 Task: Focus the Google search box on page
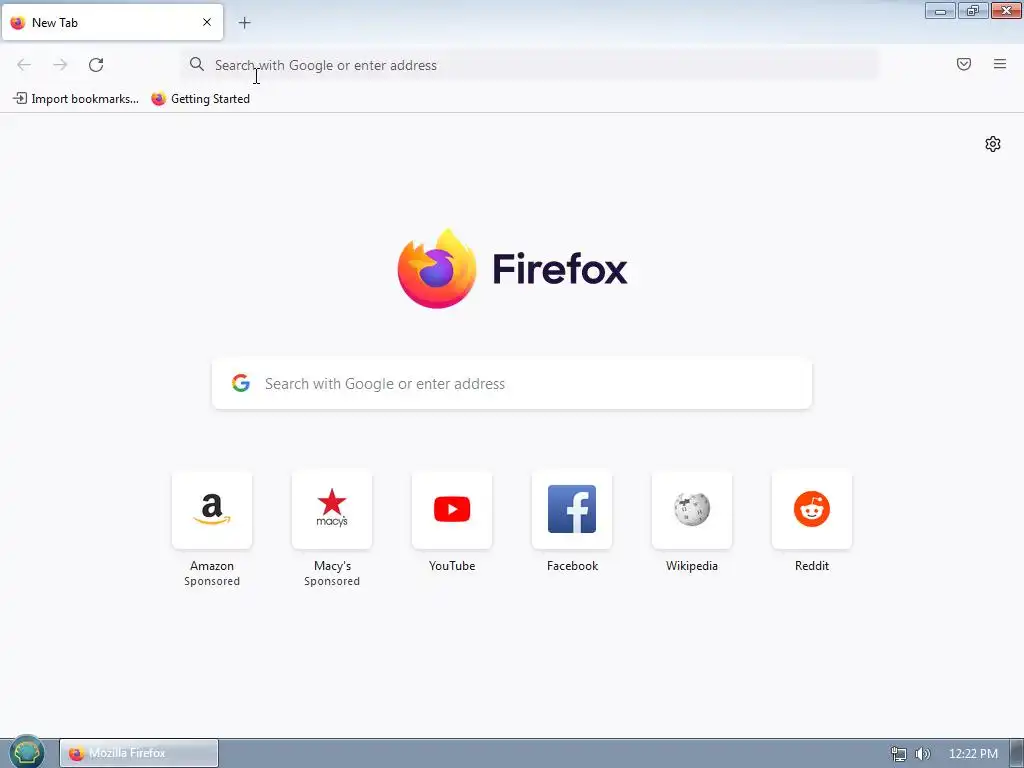(512, 383)
